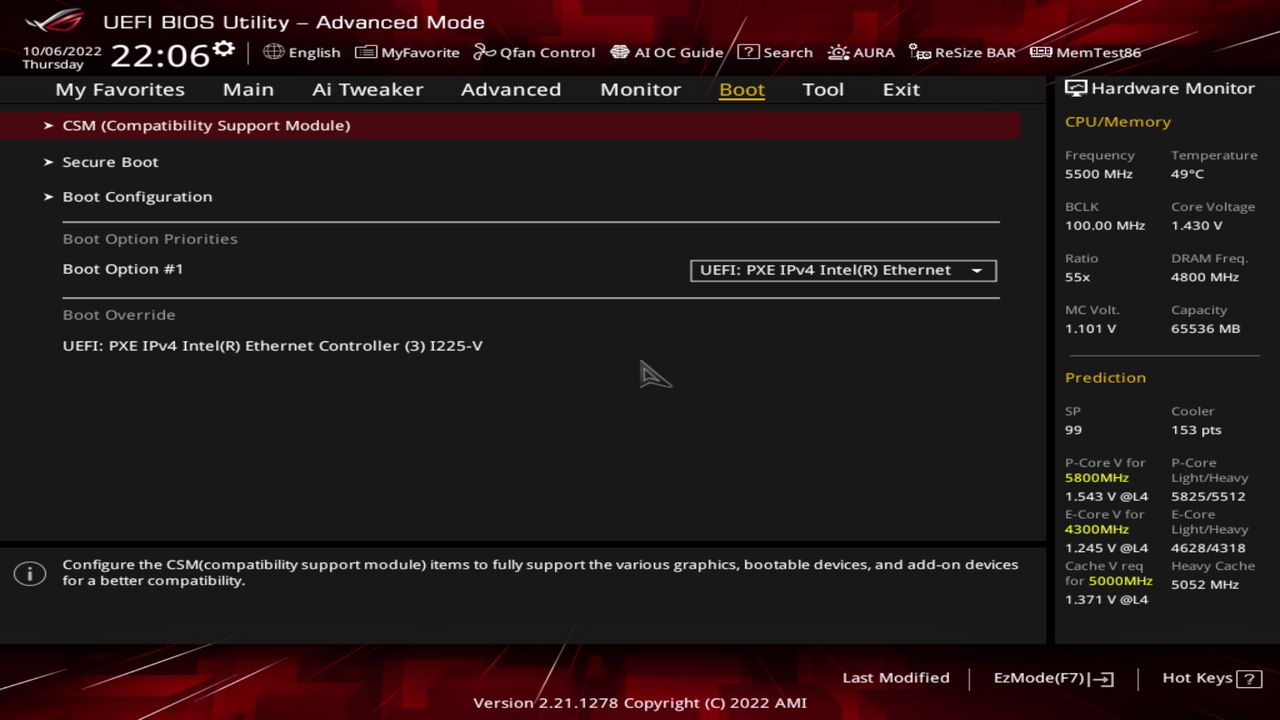The image size is (1280, 720).
Task: Click the 5052 MHz Heavy Cache value
Action: (1205, 585)
